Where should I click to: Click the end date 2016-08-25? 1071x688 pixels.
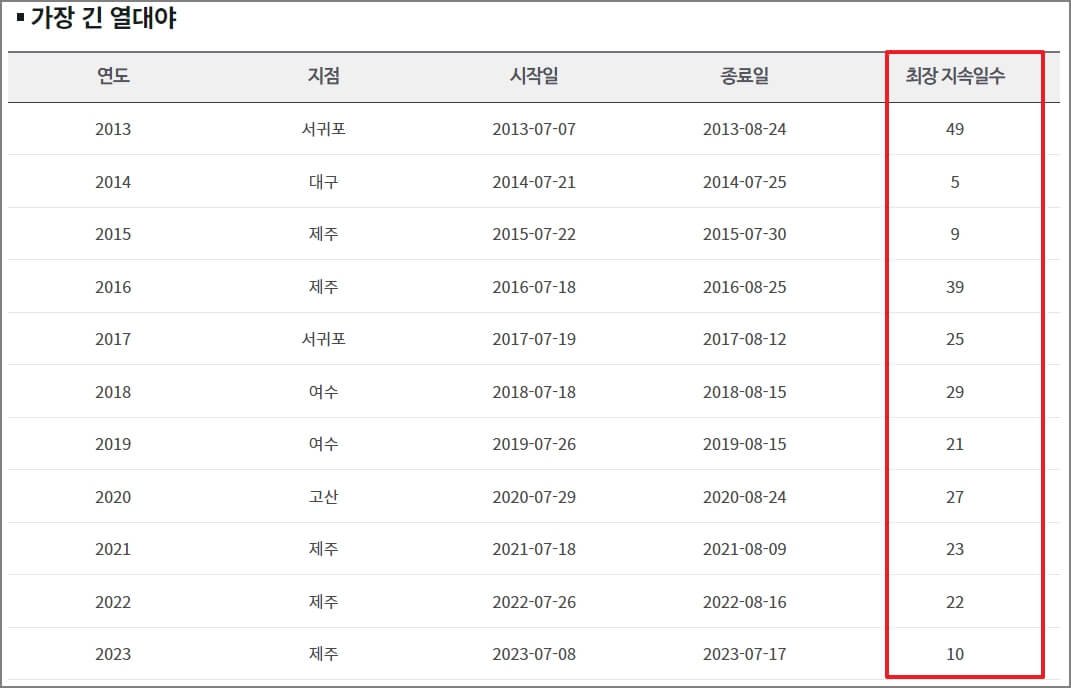point(742,286)
